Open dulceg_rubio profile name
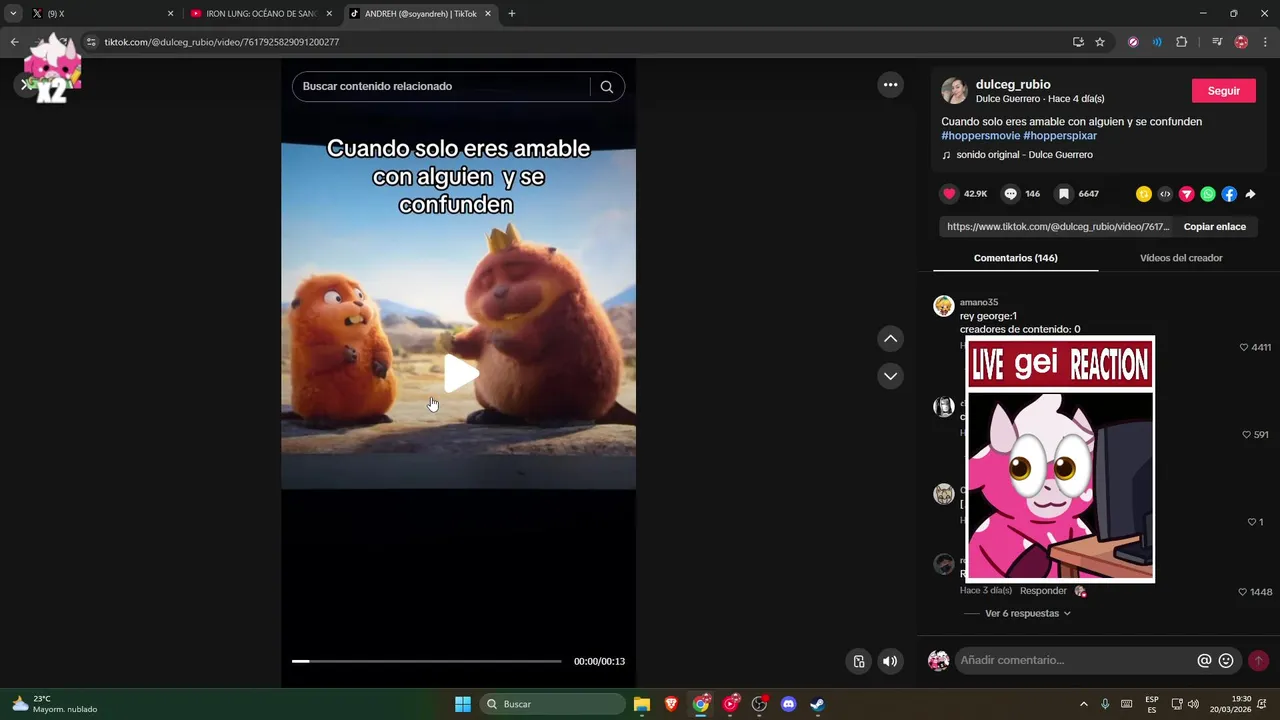This screenshot has width=1280, height=720. pyautogui.click(x=1013, y=85)
